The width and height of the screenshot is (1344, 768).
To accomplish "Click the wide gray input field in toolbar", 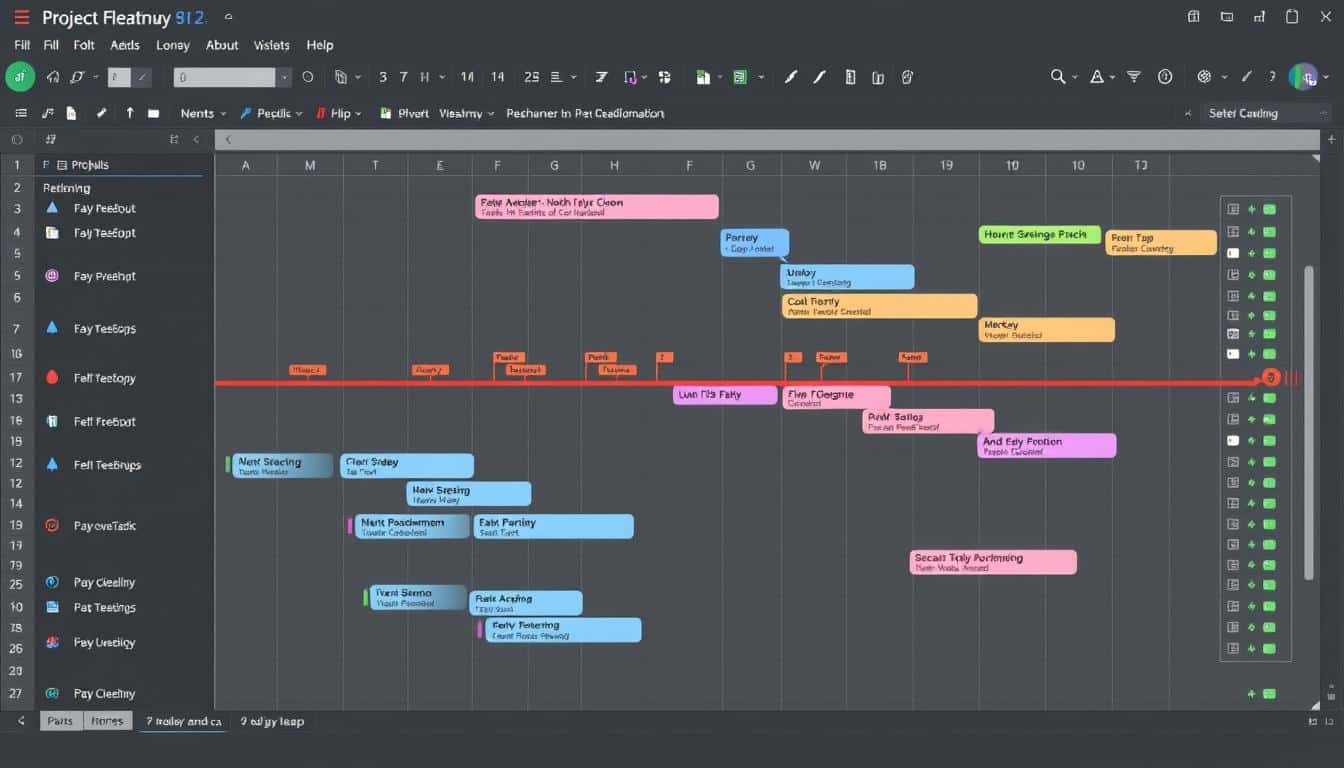I will coord(224,77).
